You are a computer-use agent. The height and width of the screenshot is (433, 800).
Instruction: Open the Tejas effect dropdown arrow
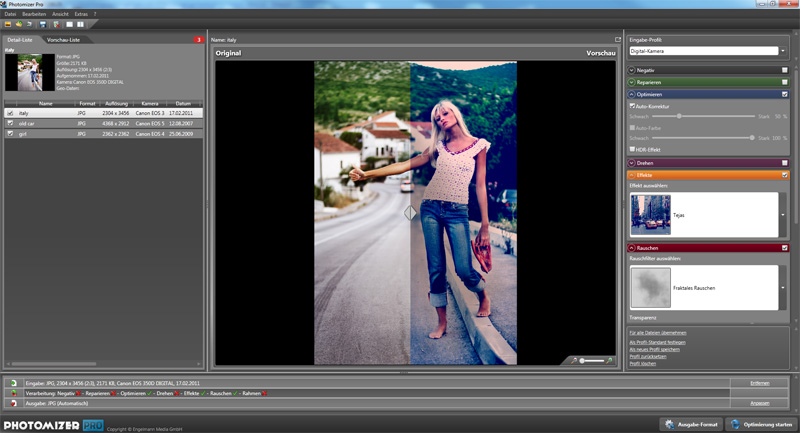(x=783, y=215)
